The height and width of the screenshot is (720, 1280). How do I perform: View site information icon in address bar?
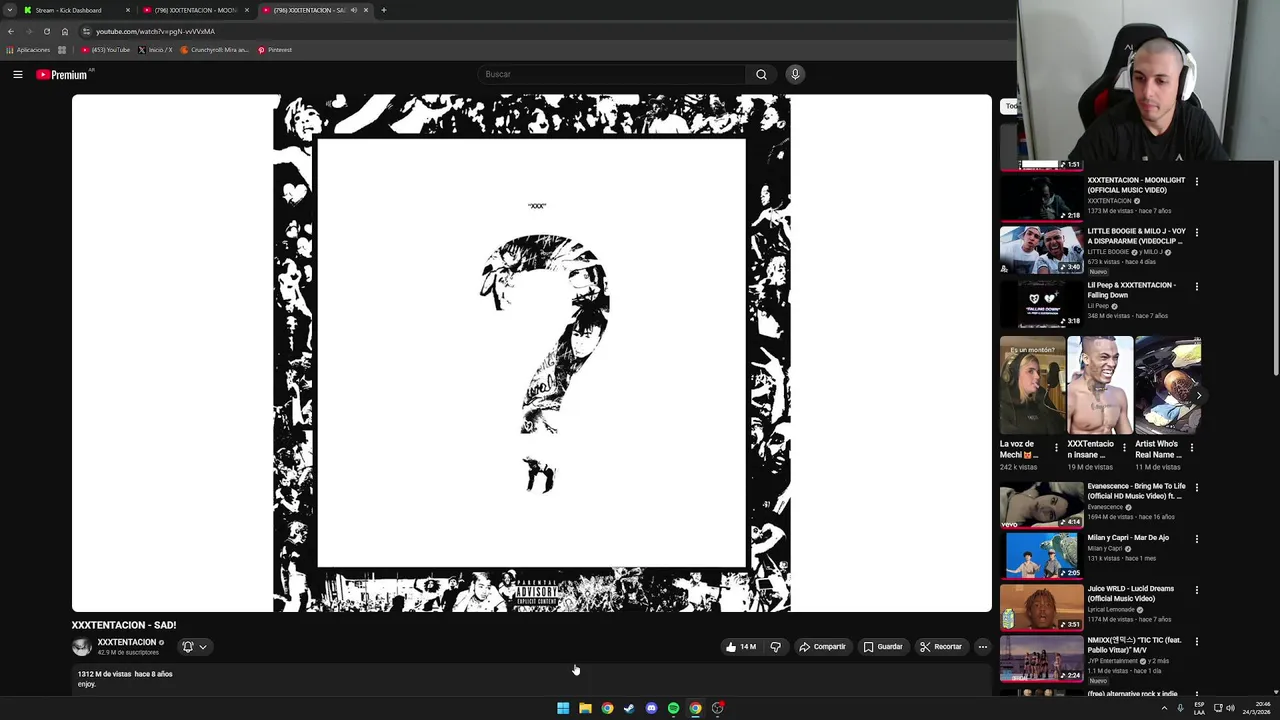point(86,31)
